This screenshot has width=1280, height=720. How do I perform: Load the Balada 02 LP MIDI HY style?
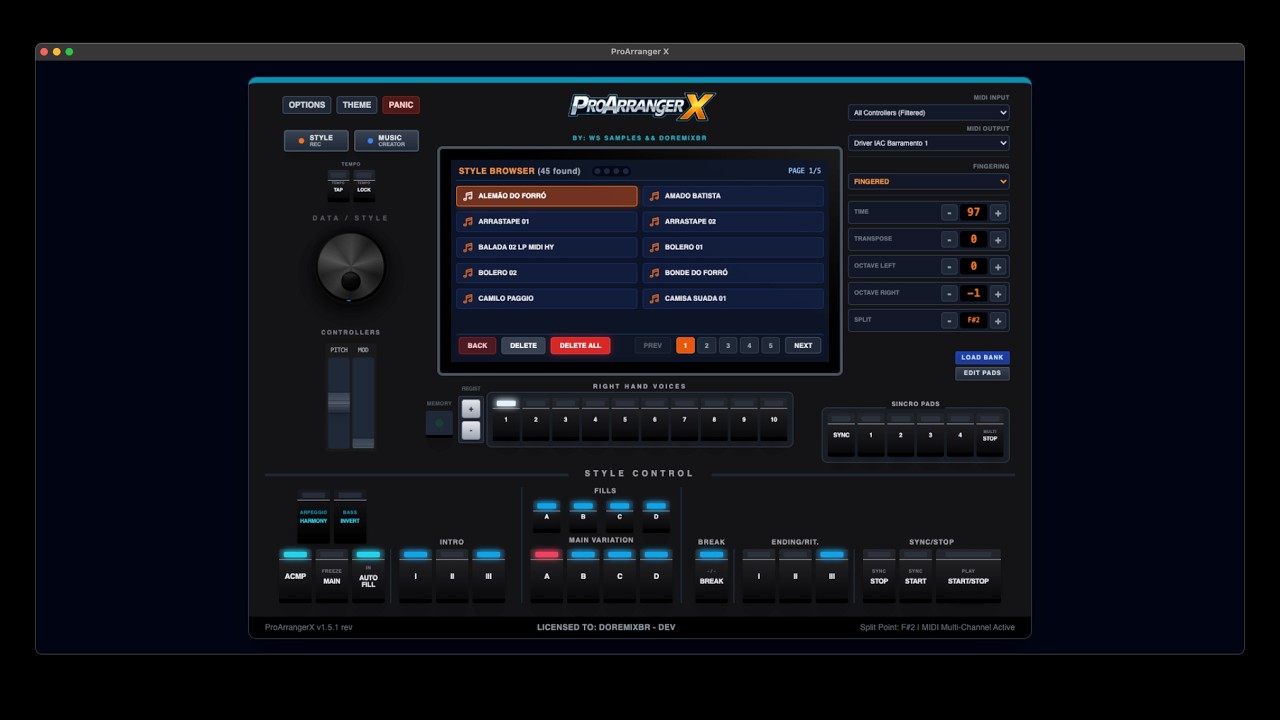547,247
